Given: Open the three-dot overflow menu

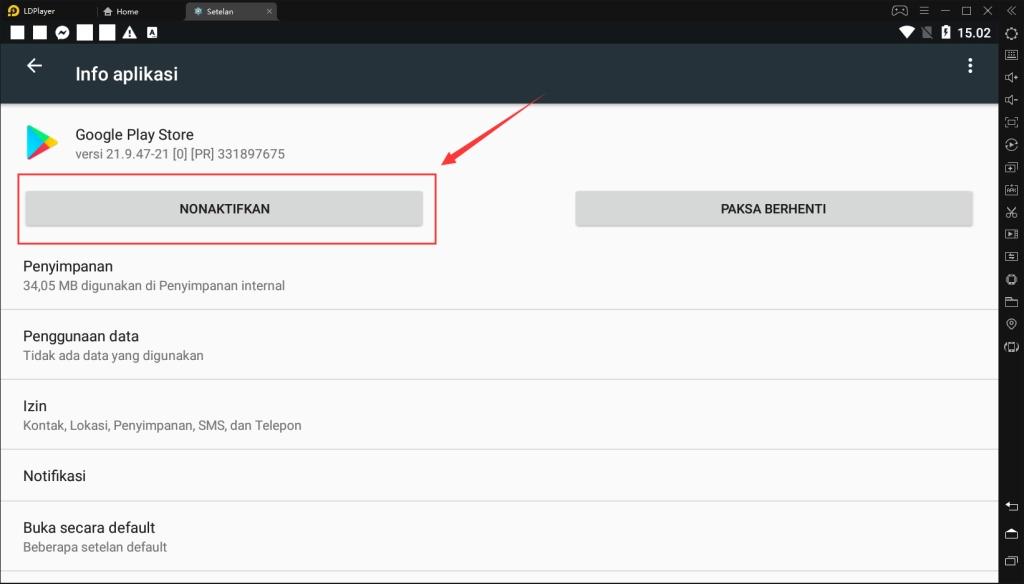Looking at the screenshot, I should pos(970,65).
